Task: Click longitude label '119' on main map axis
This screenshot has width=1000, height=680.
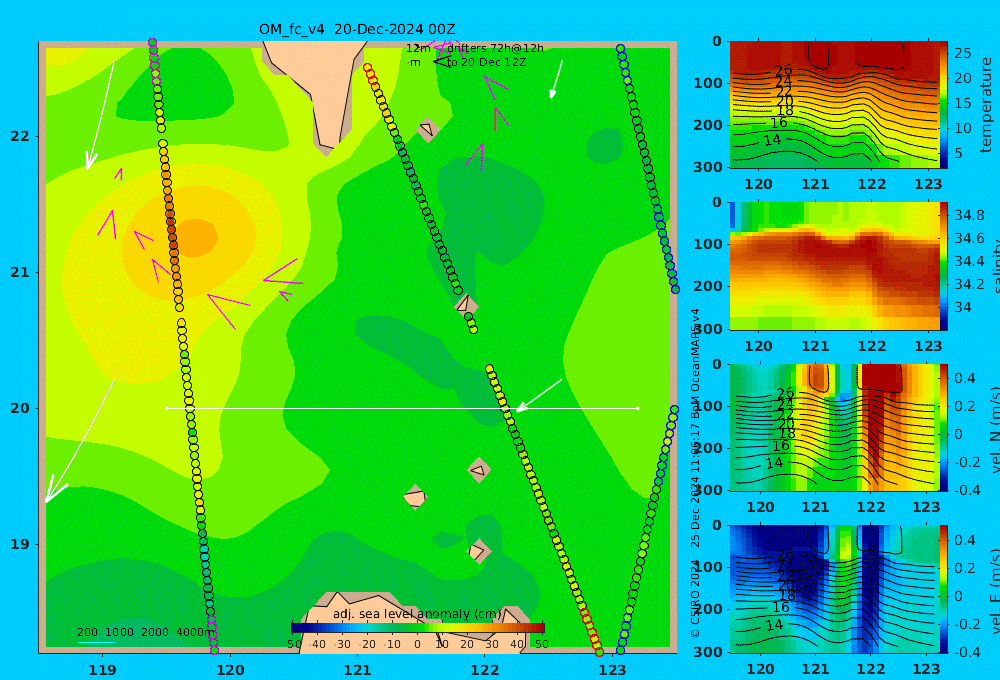Action: [102, 670]
